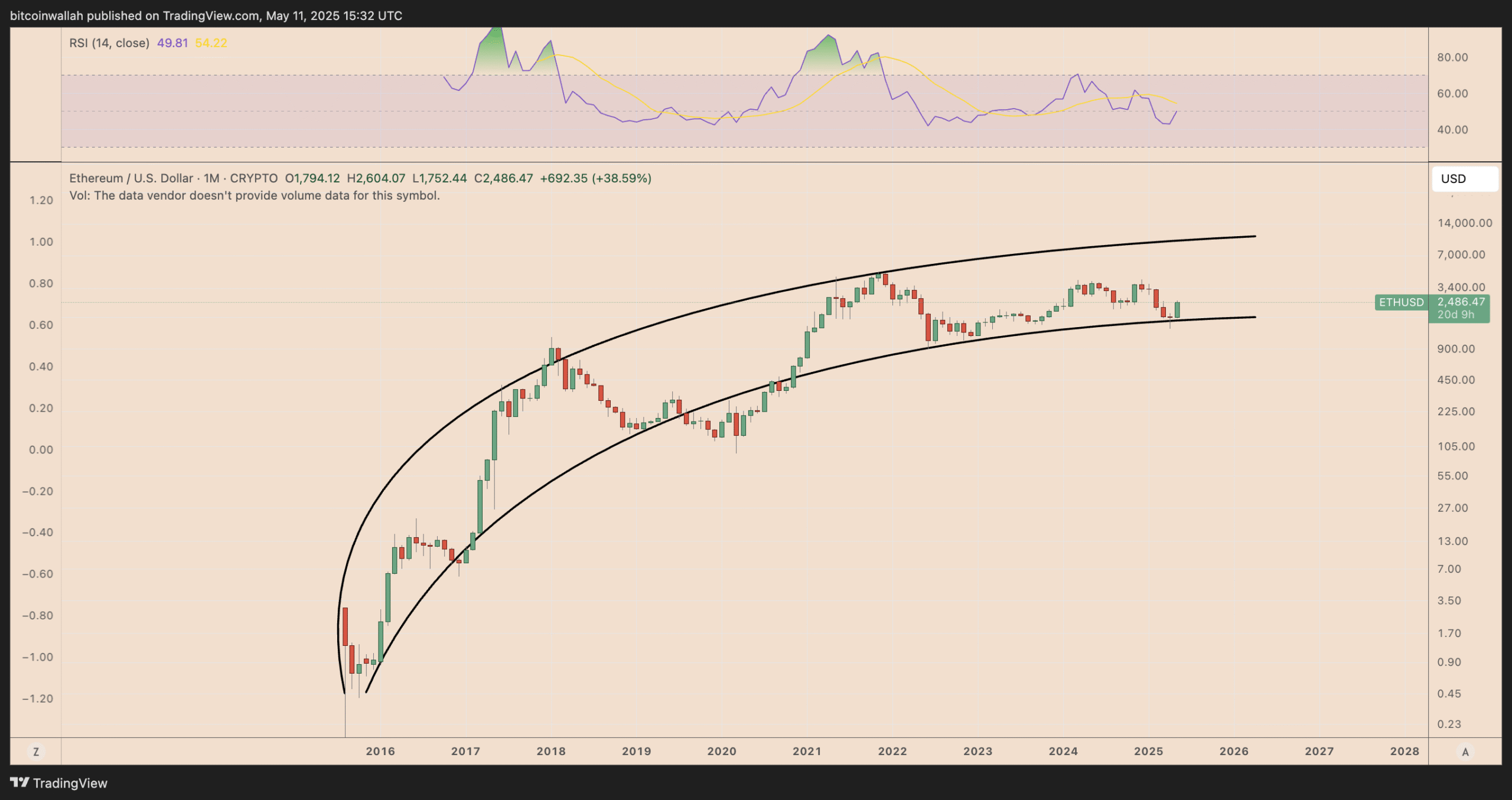This screenshot has width=1512, height=800.
Task: Click 2020 on the time axis
Action: [722, 751]
